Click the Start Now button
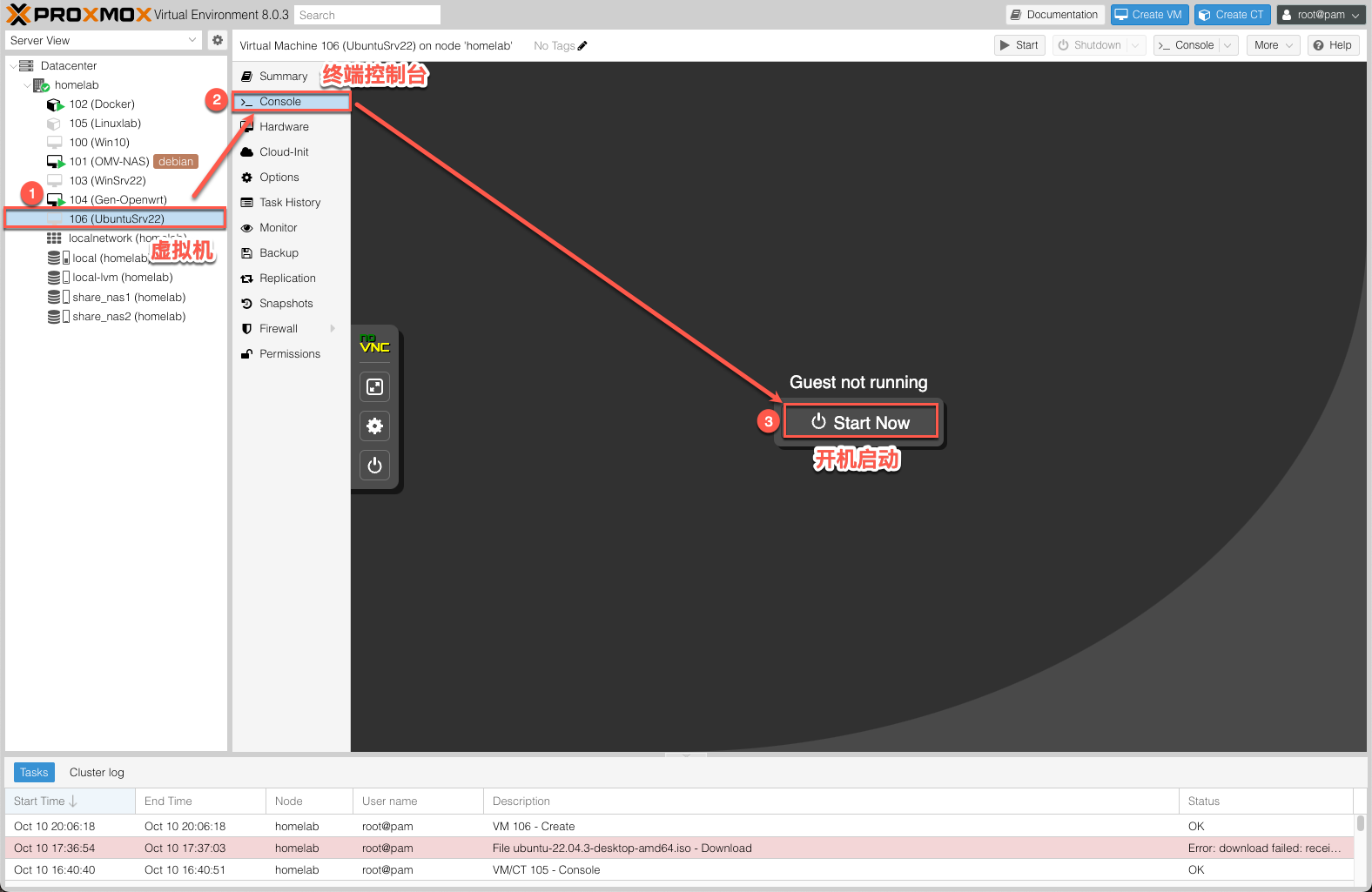Viewport: 1372px width, 892px height. coord(860,422)
